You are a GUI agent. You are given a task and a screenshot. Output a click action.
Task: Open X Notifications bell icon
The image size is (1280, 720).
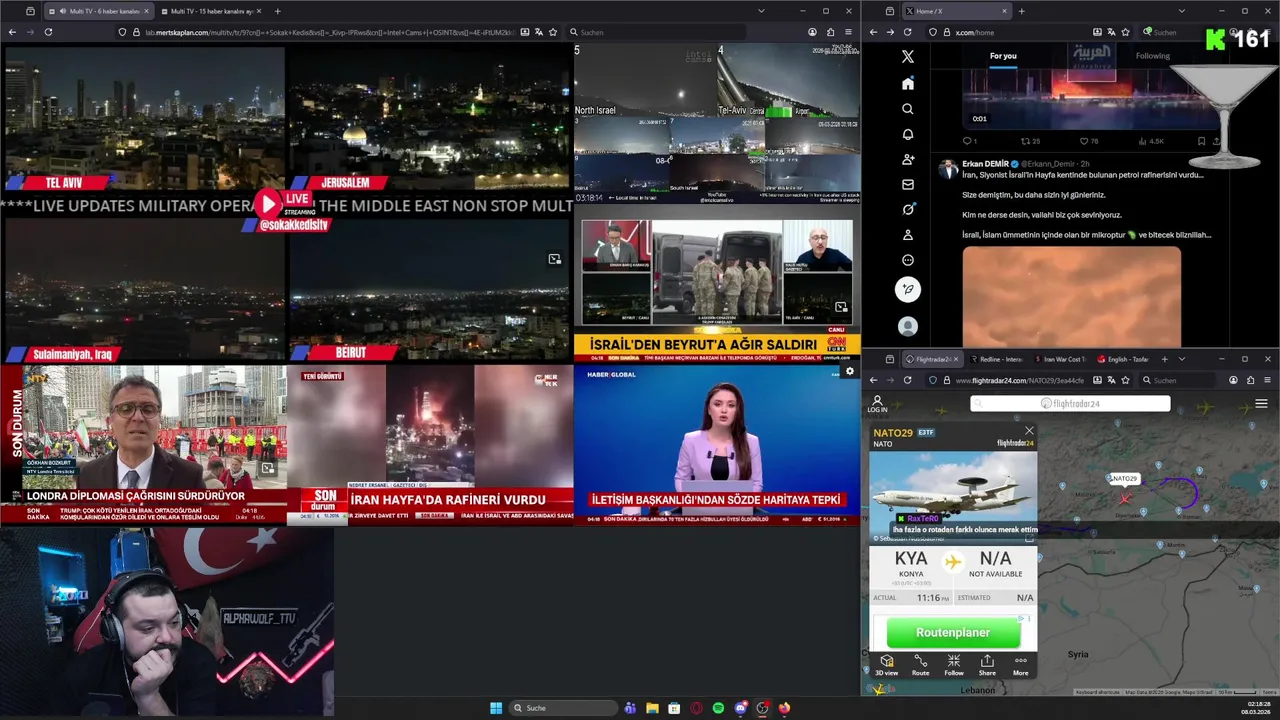tap(908, 134)
